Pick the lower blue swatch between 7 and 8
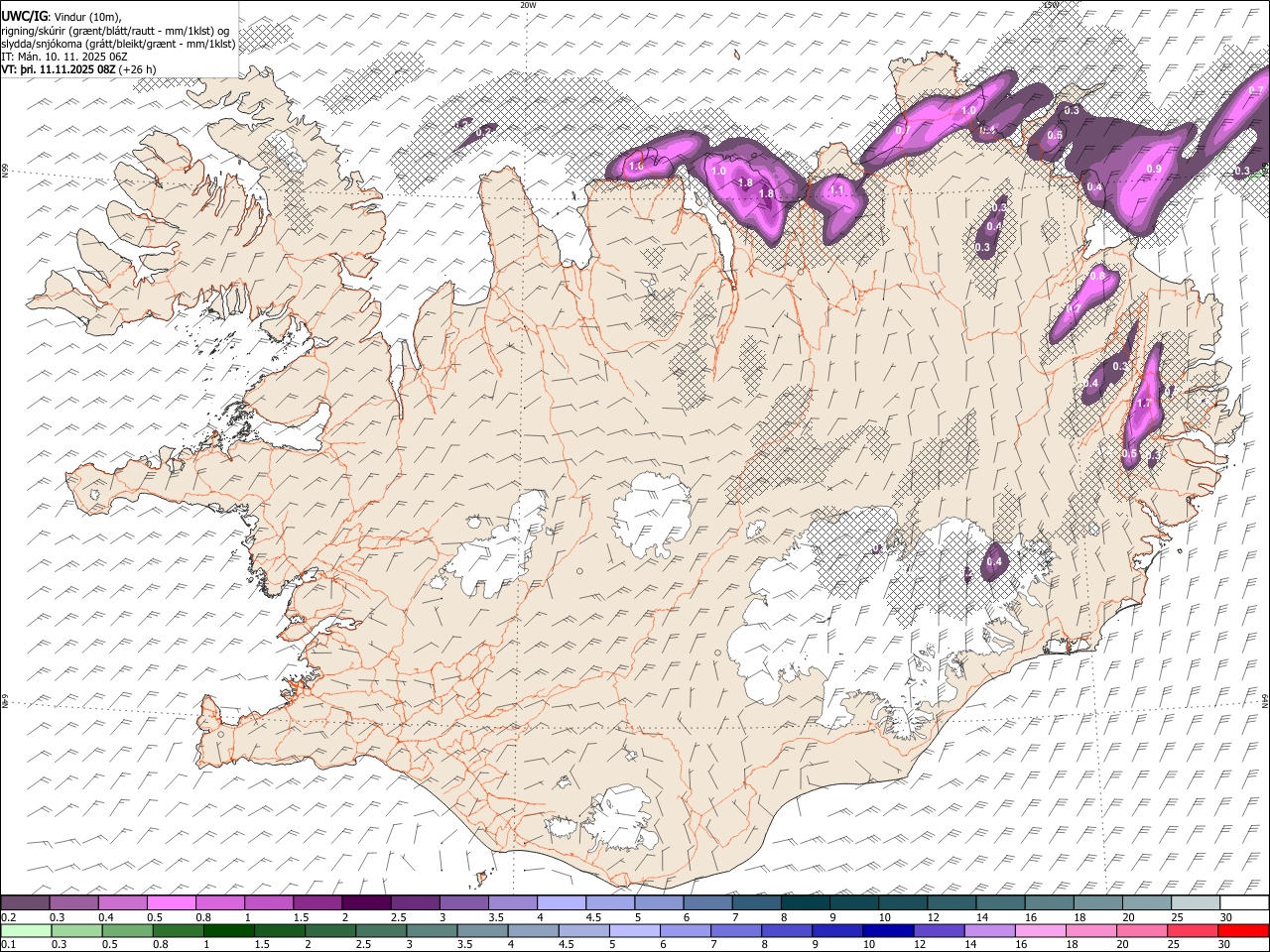 [x=735, y=930]
